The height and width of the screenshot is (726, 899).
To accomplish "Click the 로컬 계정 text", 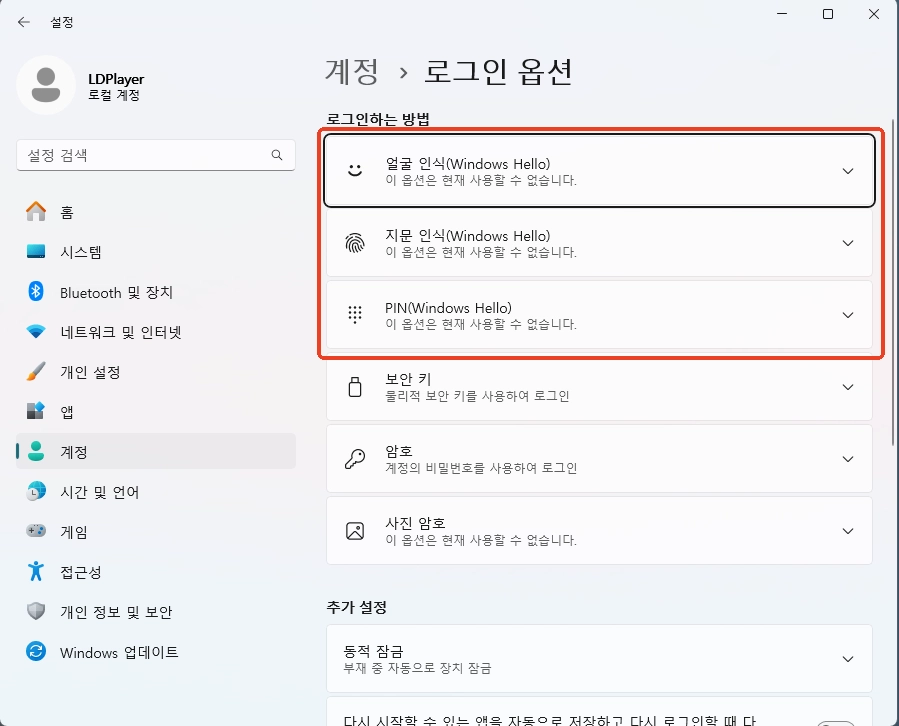I will tap(114, 95).
